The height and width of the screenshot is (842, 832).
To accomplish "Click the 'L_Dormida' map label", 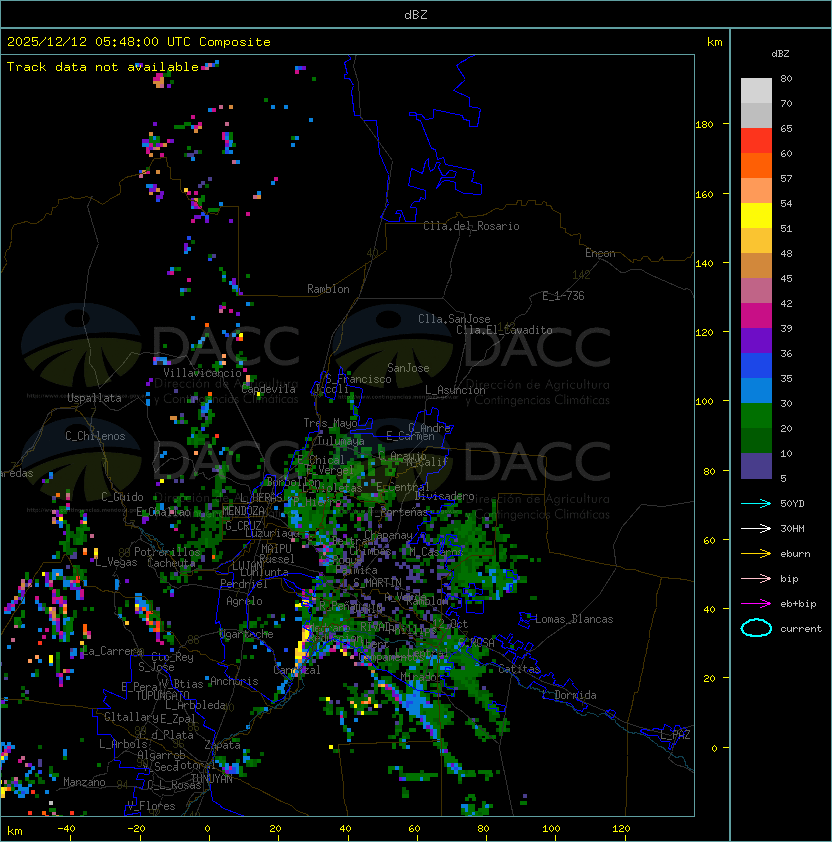I will [x=569, y=695].
